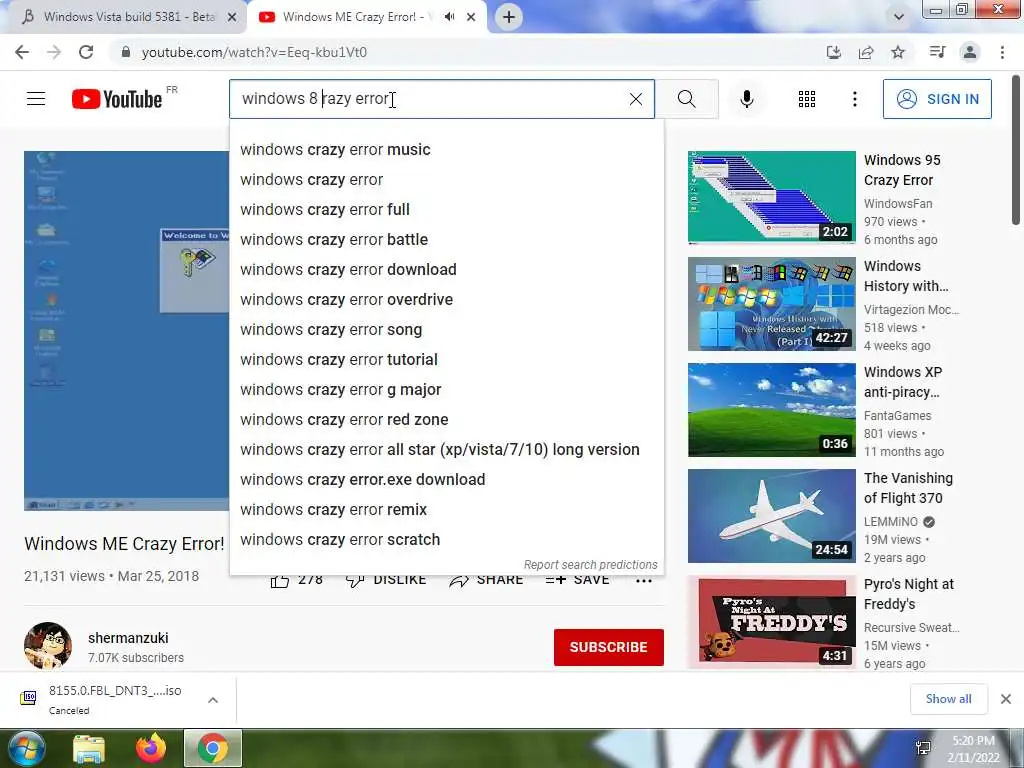The width and height of the screenshot is (1024, 768).
Task: Click the Windows ME video player
Action: click(126, 330)
